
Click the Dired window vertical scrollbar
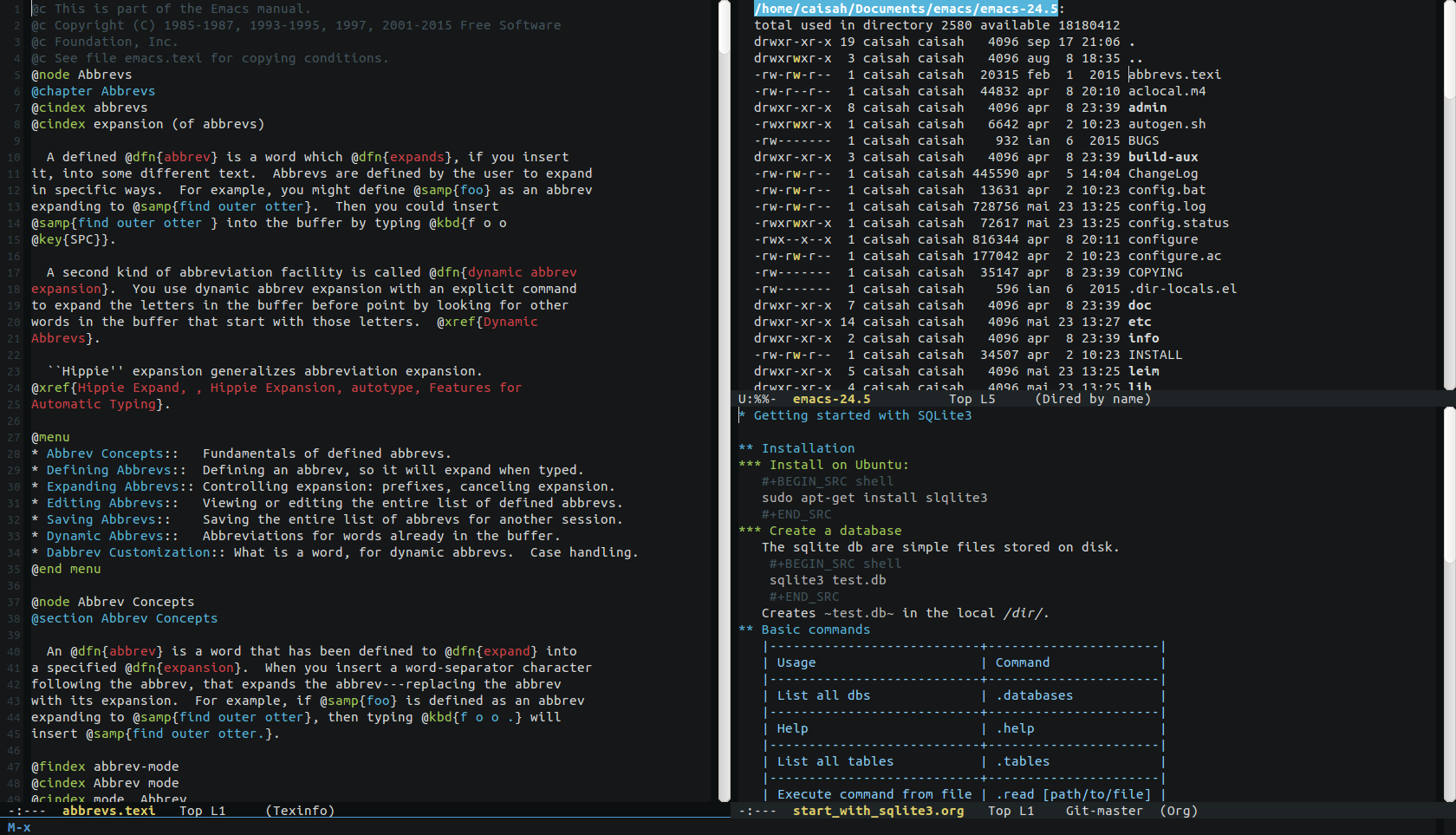[x=1449, y=195]
